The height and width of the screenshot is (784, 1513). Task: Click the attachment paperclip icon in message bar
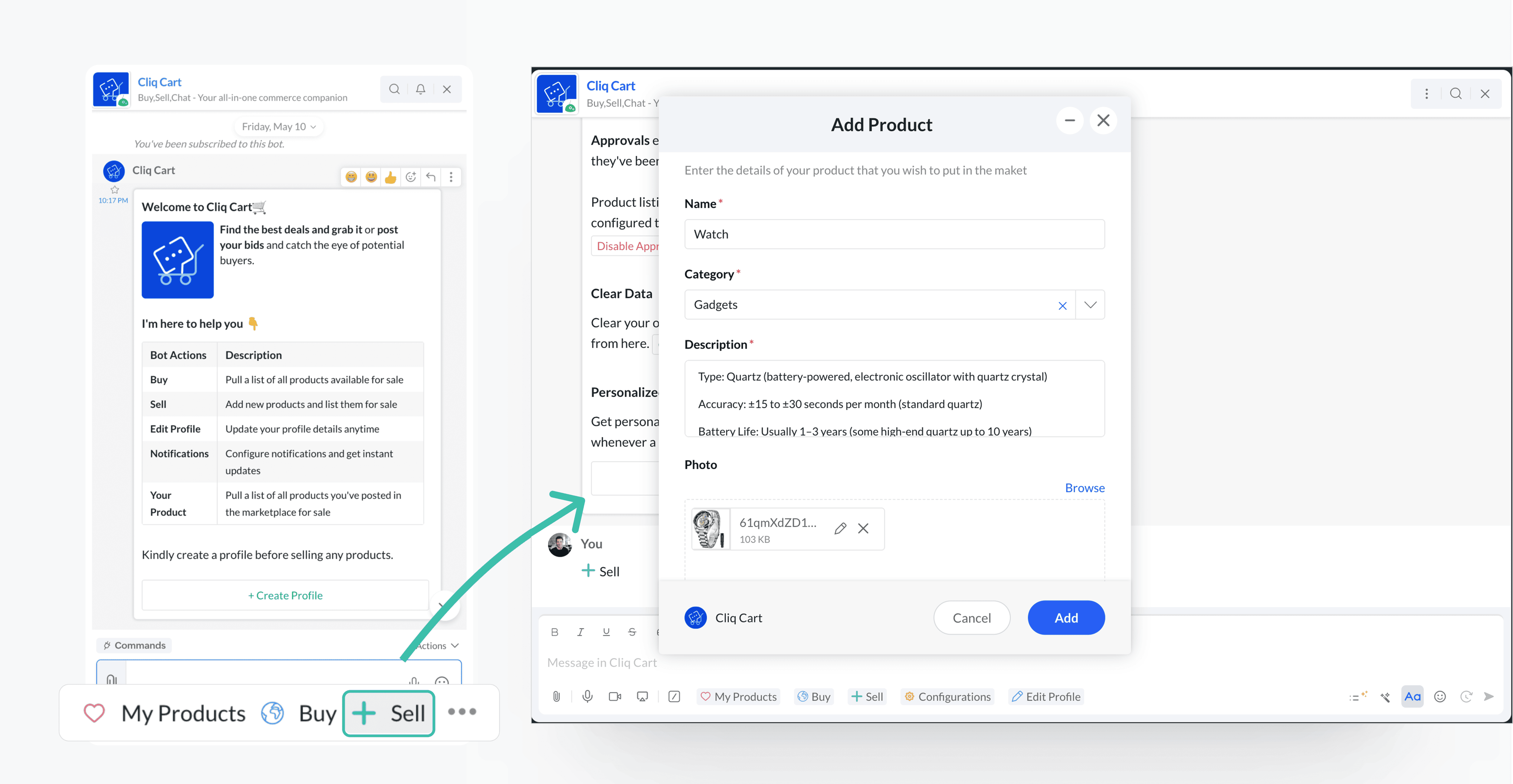tap(556, 697)
